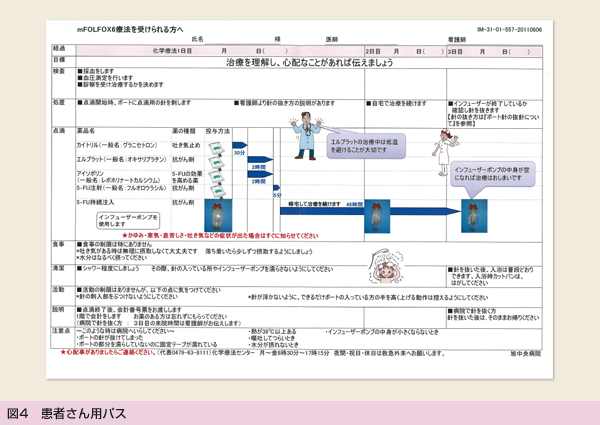Select the 化学療法1日目 header cell
The width and height of the screenshot is (600, 425).
[x=220, y=51]
